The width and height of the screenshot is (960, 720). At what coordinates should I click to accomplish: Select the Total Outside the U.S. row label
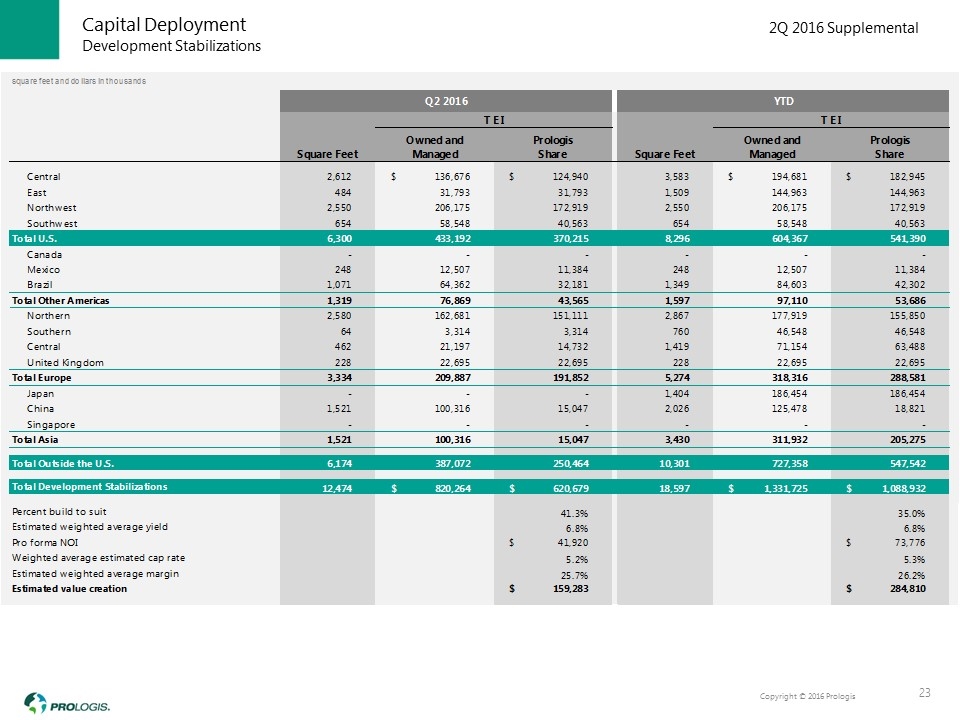point(63,463)
